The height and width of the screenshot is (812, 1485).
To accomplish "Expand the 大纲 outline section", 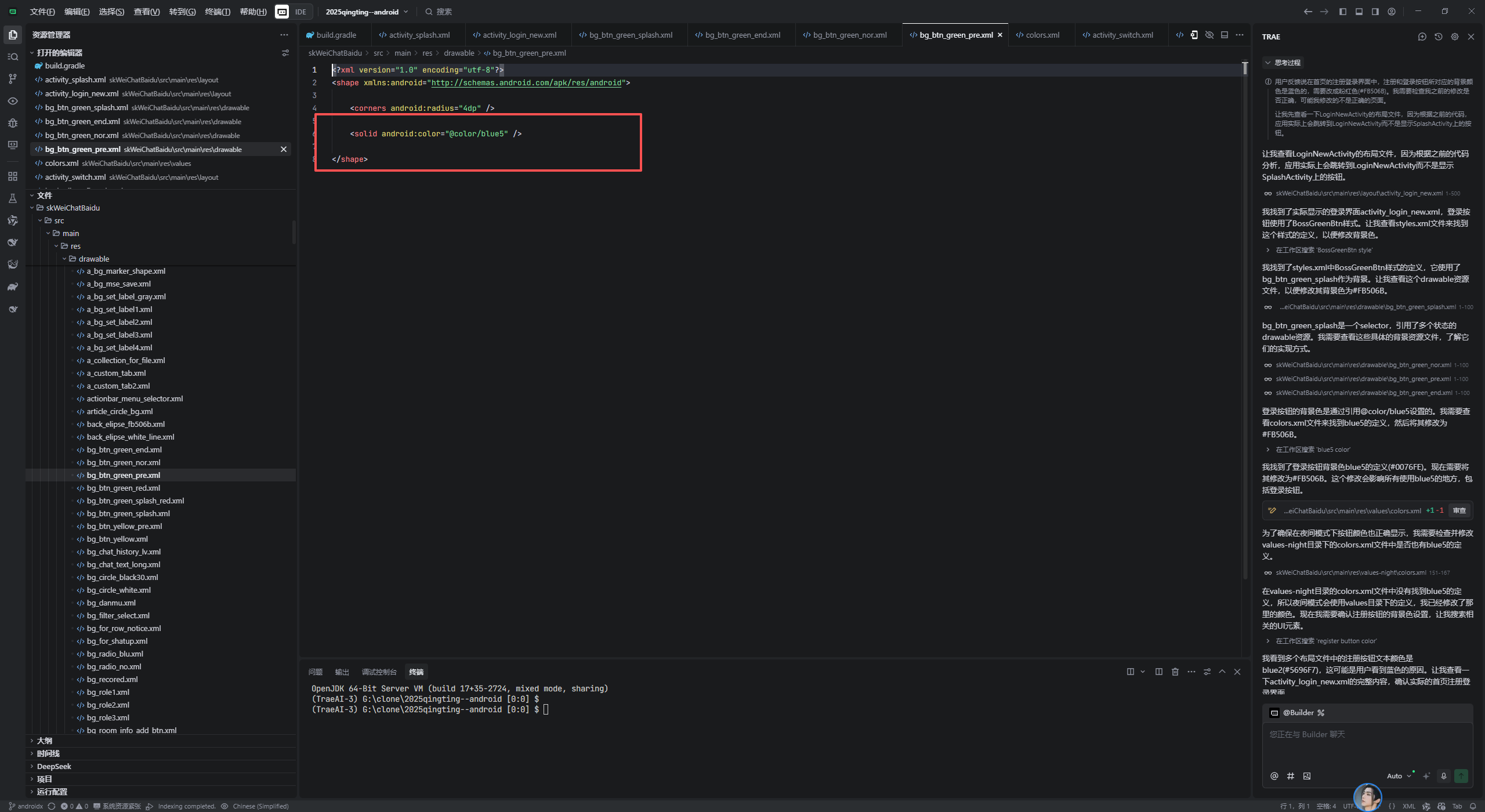I will (44, 741).
